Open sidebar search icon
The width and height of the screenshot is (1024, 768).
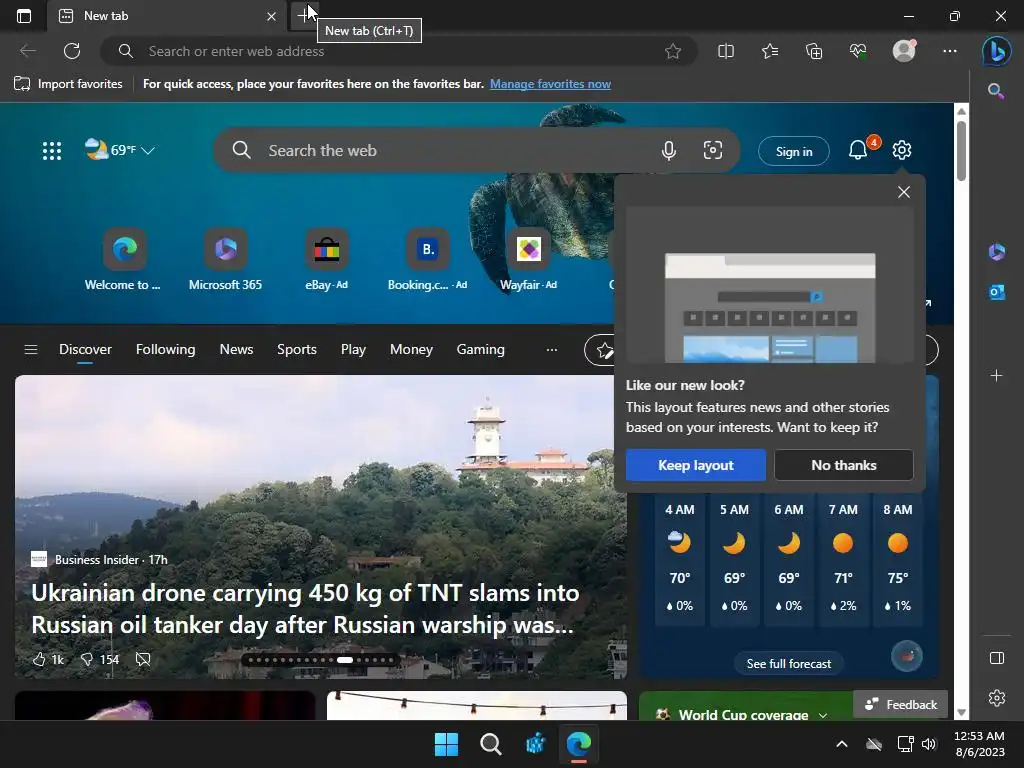996,91
